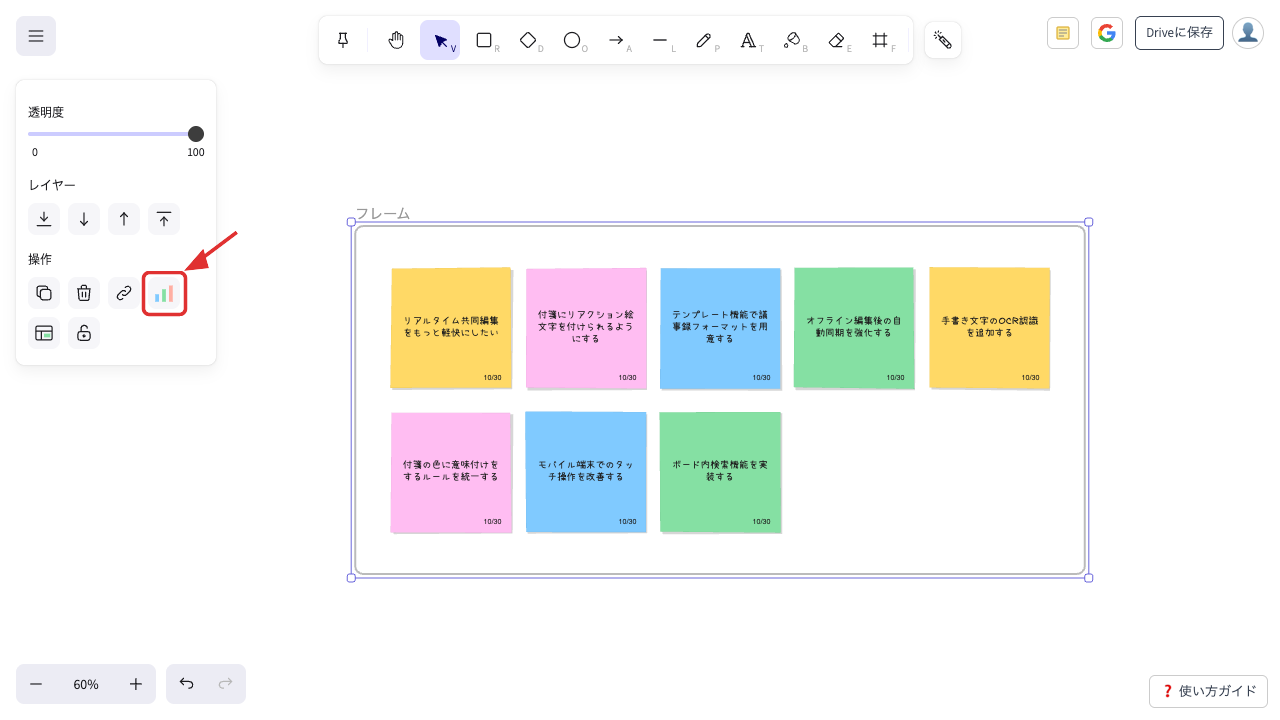Pick the Paint bucket tool

[x=792, y=40]
